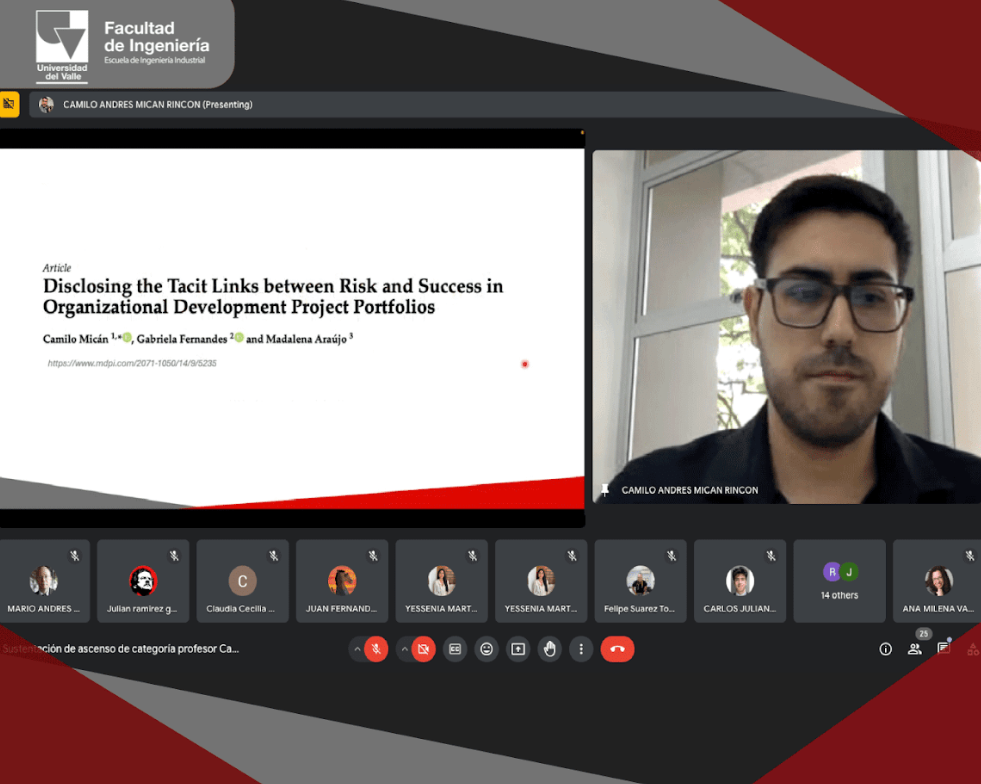Click the Present now screen share icon

coord(518,649)
